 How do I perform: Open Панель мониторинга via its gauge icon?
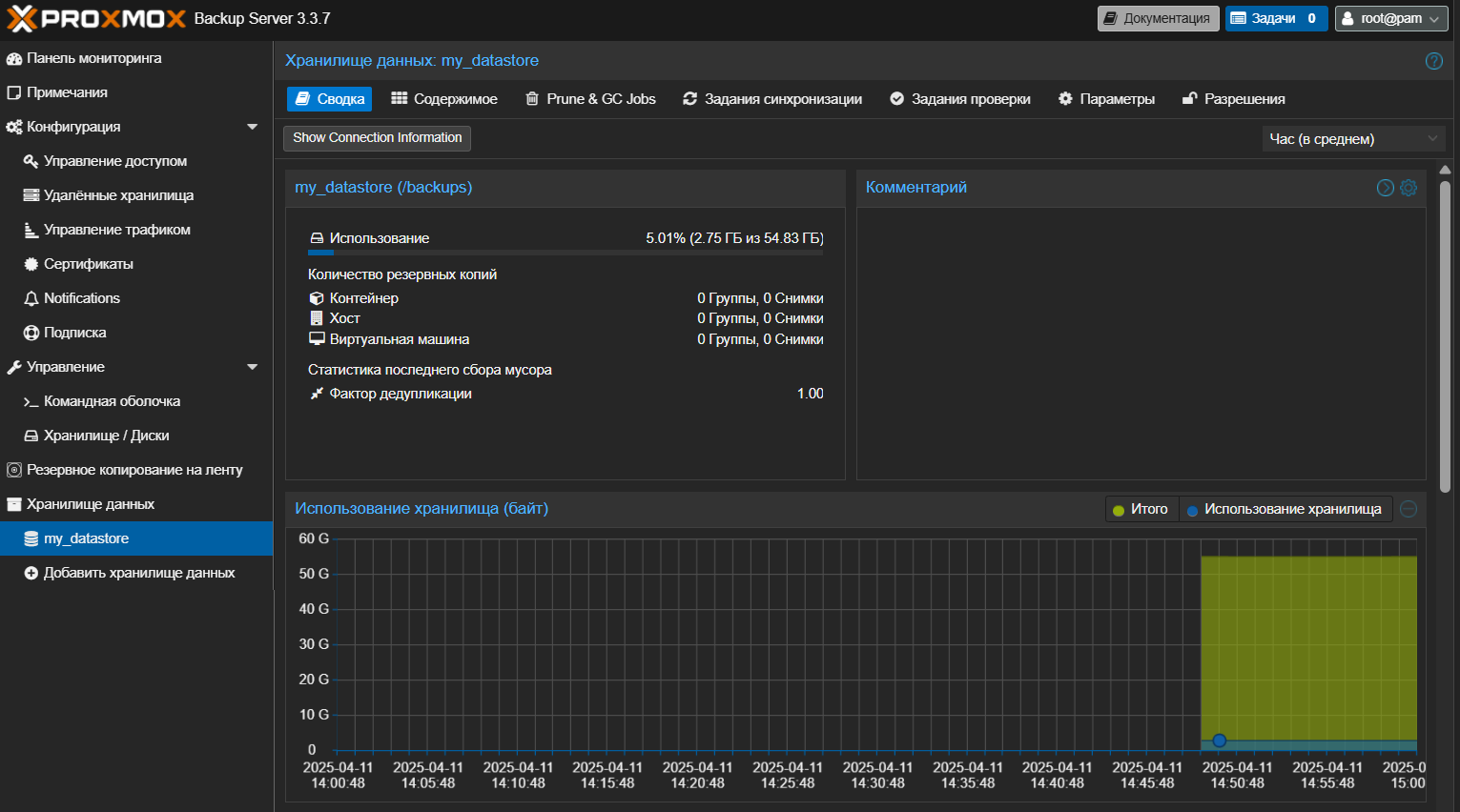14,58
